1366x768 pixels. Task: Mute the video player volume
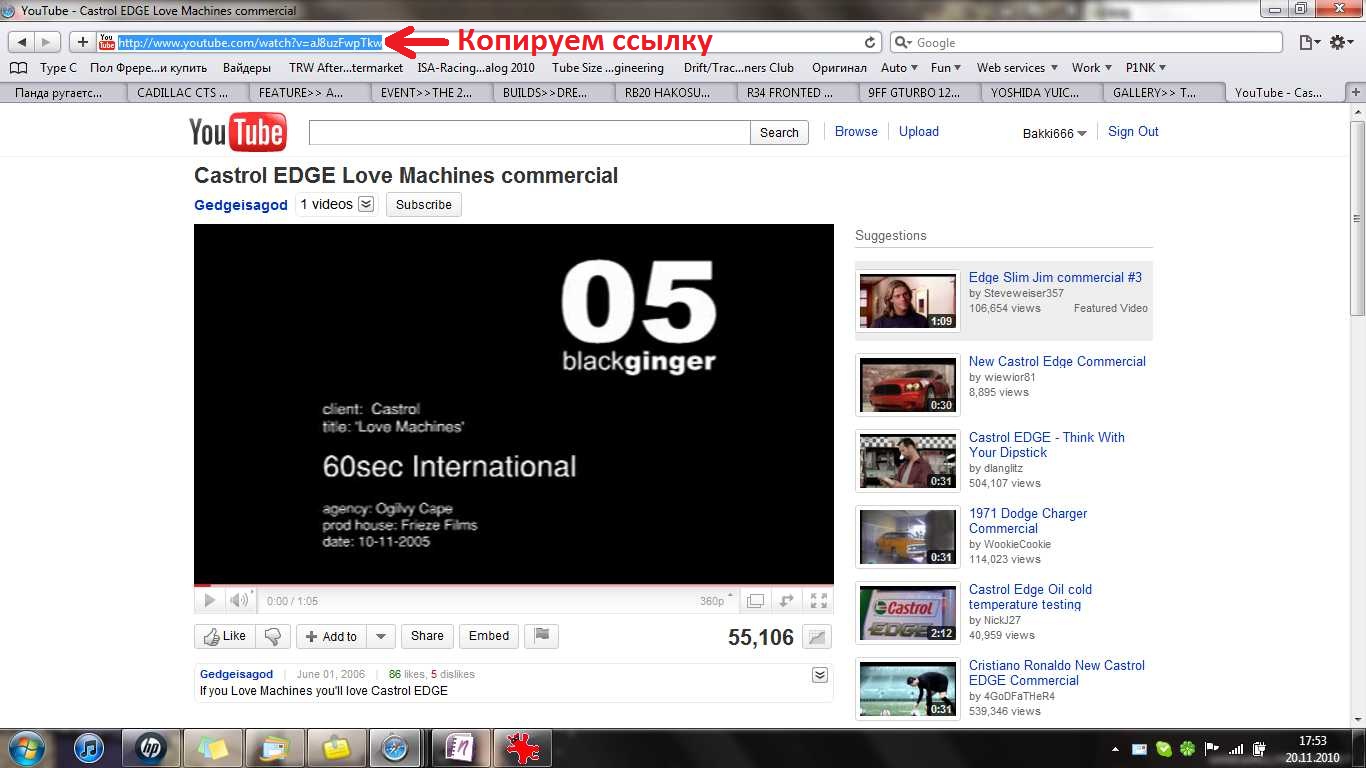pos(239,601)
